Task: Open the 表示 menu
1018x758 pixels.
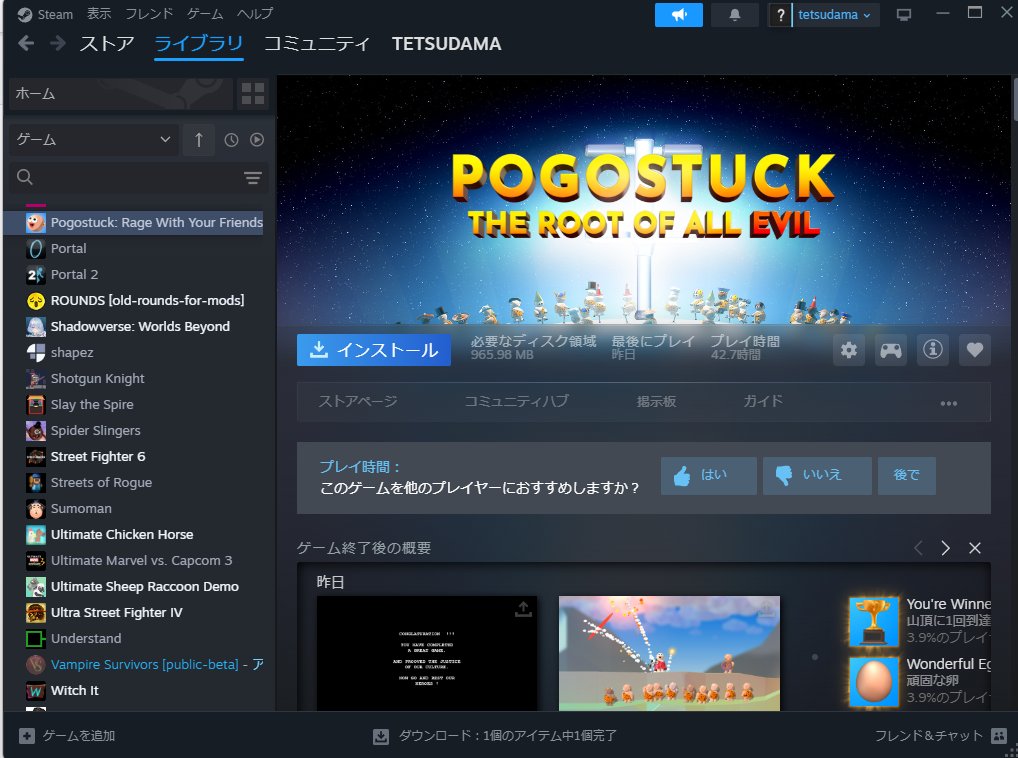Action: [99, 14]
